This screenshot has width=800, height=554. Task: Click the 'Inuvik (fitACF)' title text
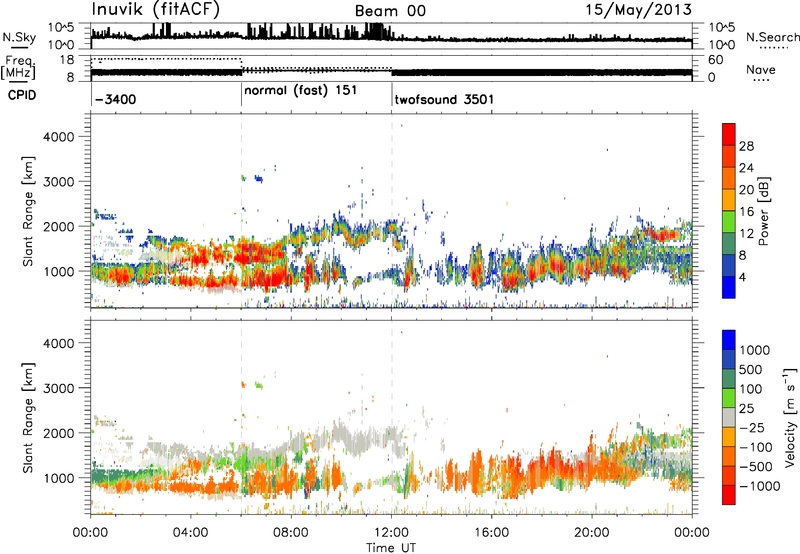pyautogui.click(x=156, y=10)
